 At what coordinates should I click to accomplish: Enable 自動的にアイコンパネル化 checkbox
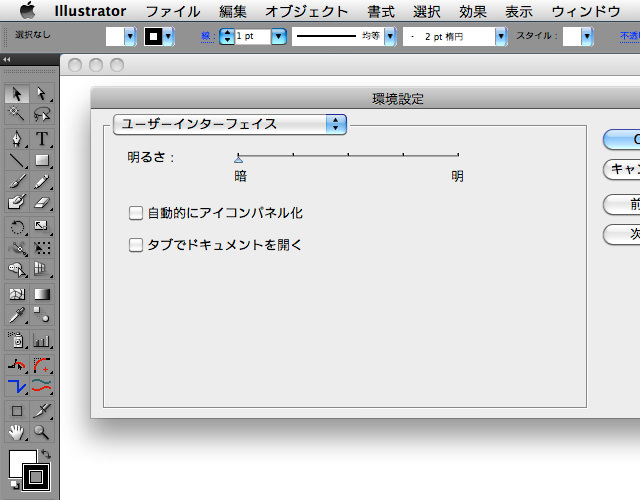point(136,213)
